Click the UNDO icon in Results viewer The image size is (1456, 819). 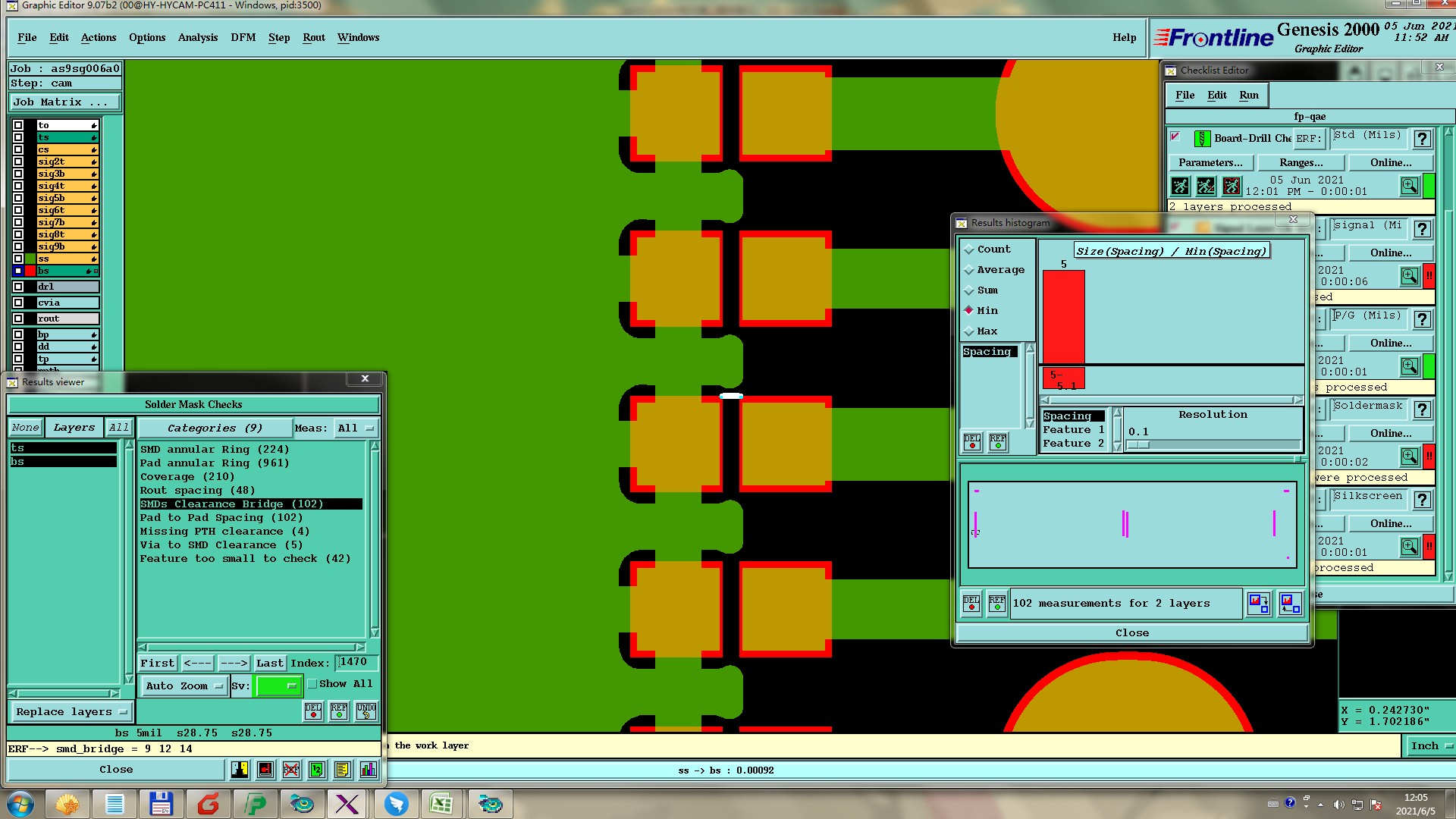click(366, 711)
